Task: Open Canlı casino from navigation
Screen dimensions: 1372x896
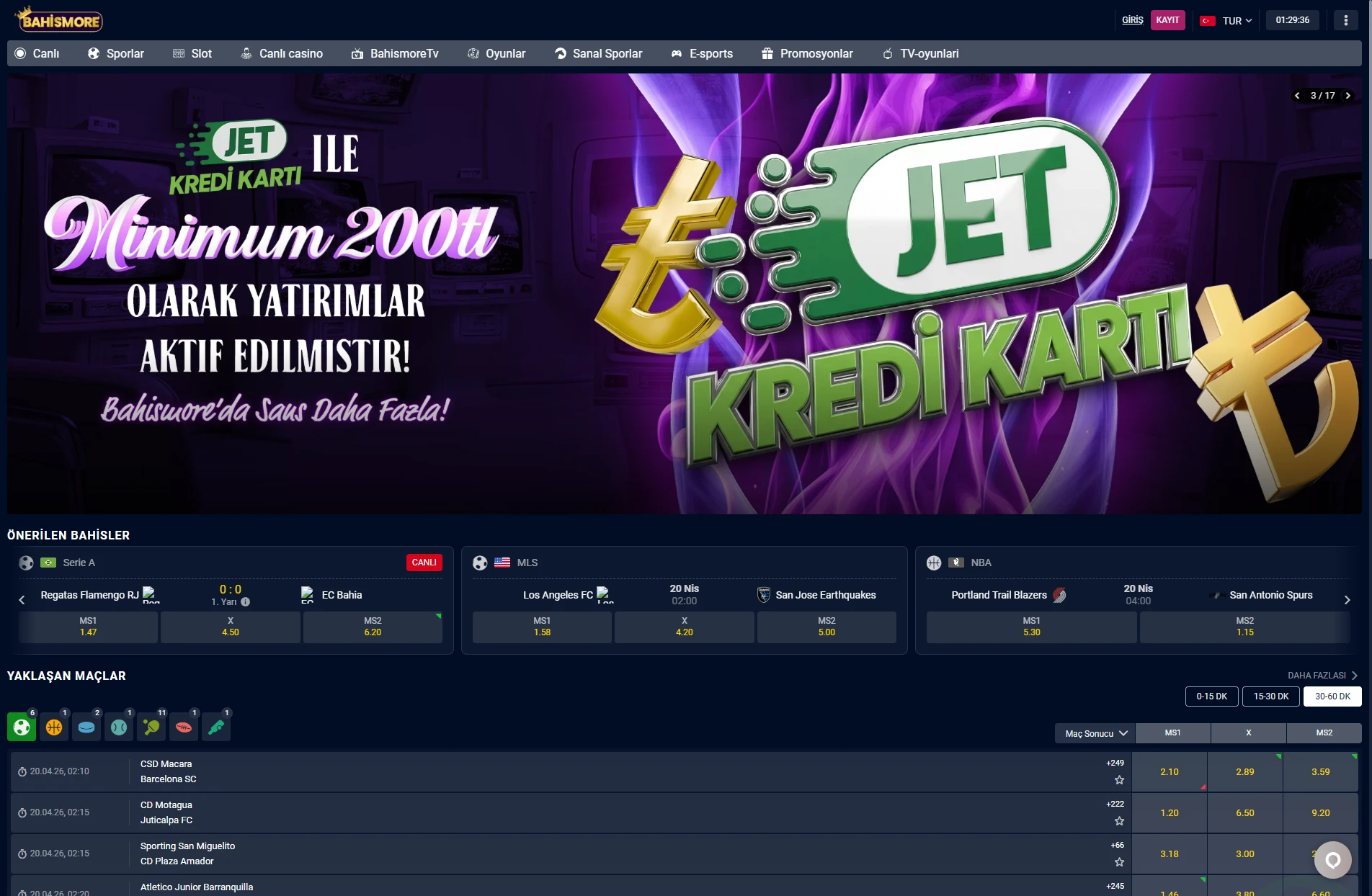Action: click(282, 53)
